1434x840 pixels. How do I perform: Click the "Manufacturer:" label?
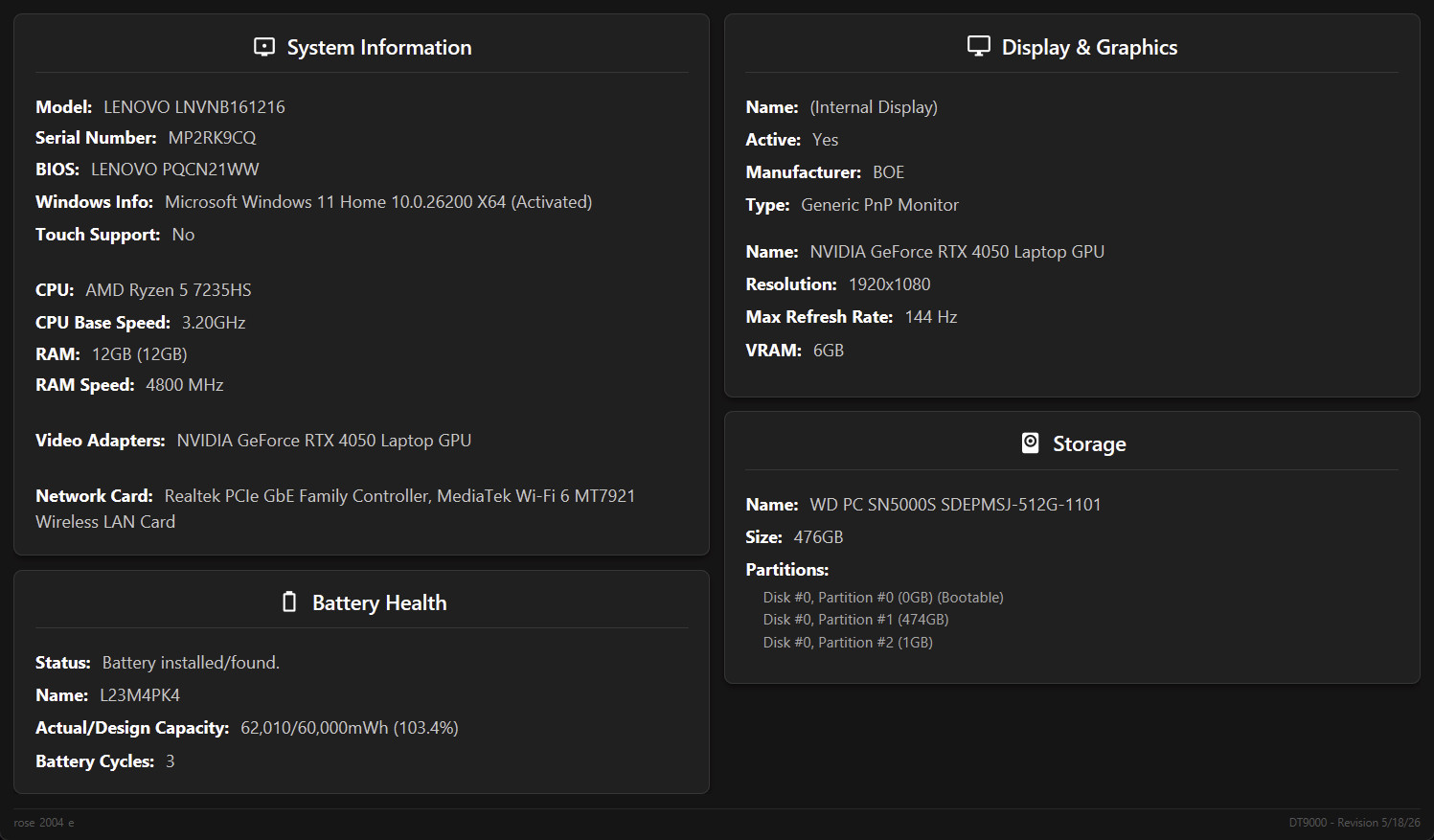(804, 172)
